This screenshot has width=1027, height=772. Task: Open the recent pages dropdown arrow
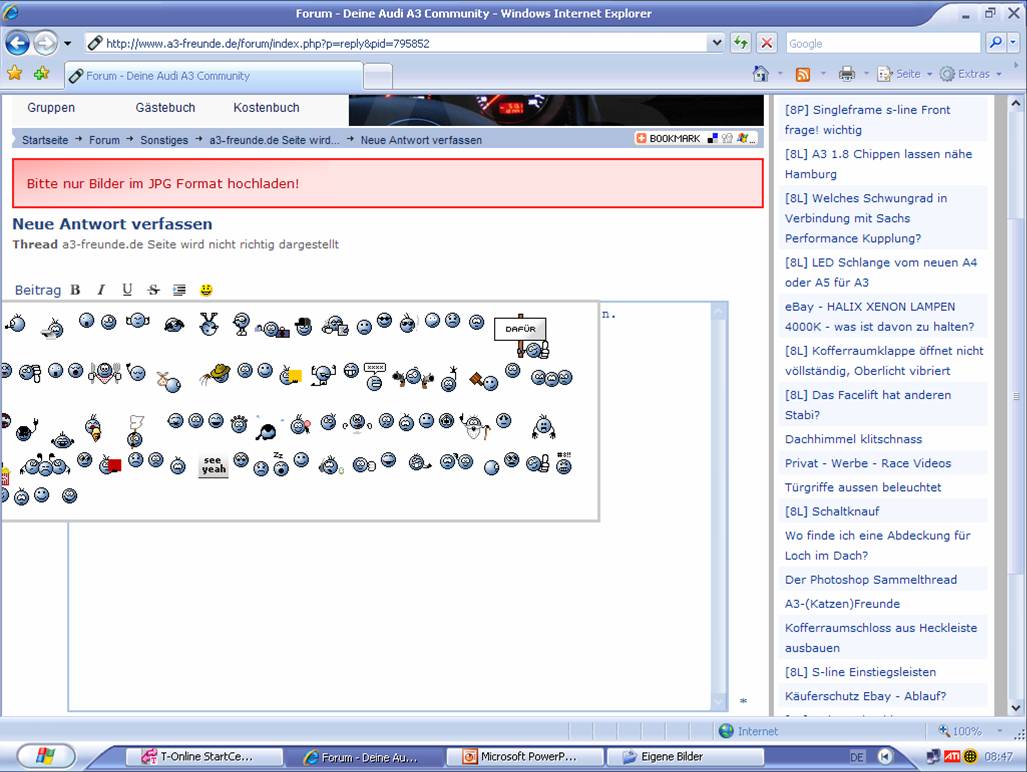(67, 44)
